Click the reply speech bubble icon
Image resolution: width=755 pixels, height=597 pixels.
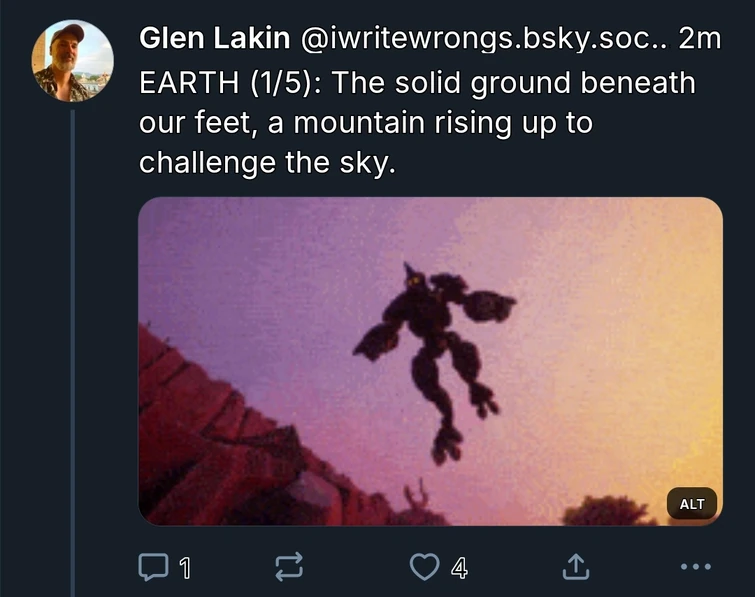tap(153, 568)
